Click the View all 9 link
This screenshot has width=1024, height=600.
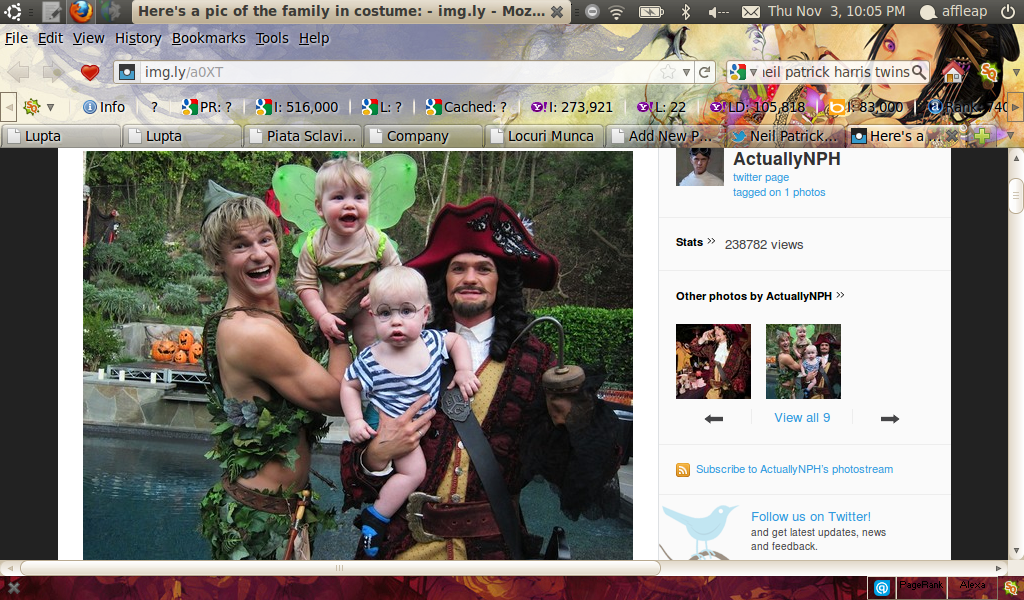click(x=802, y=418)
